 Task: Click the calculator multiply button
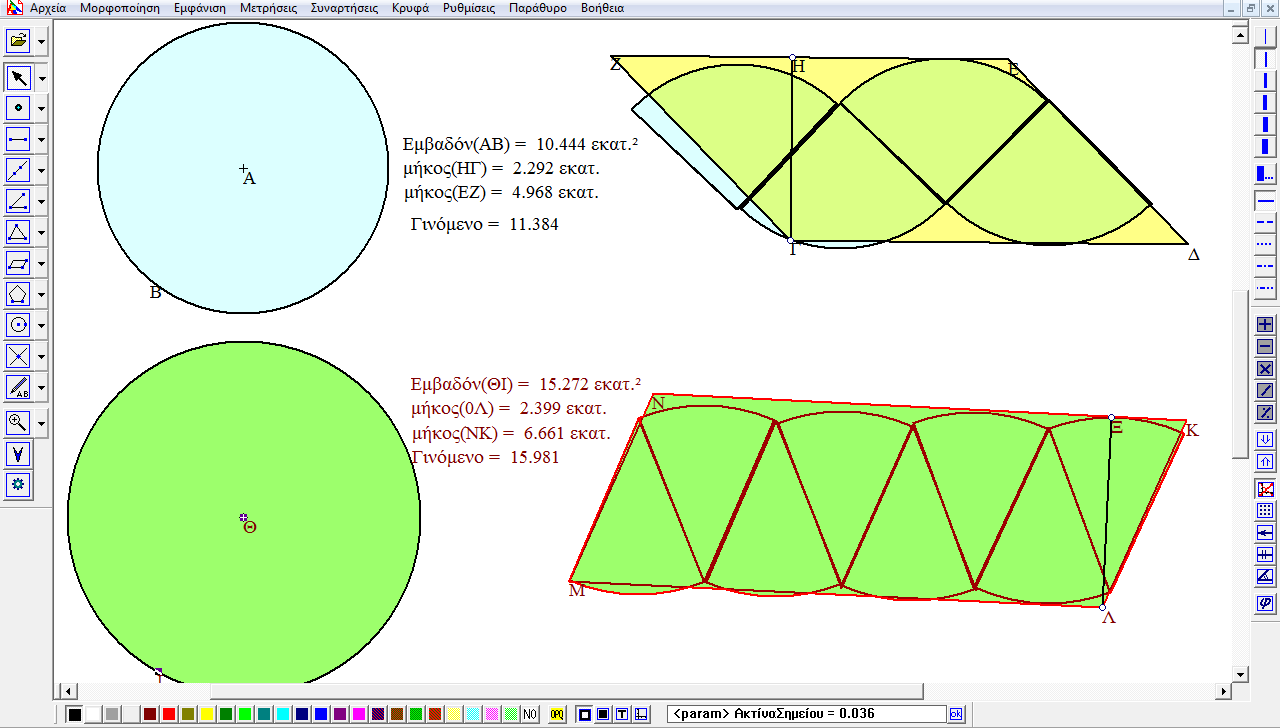point(1265,369)
